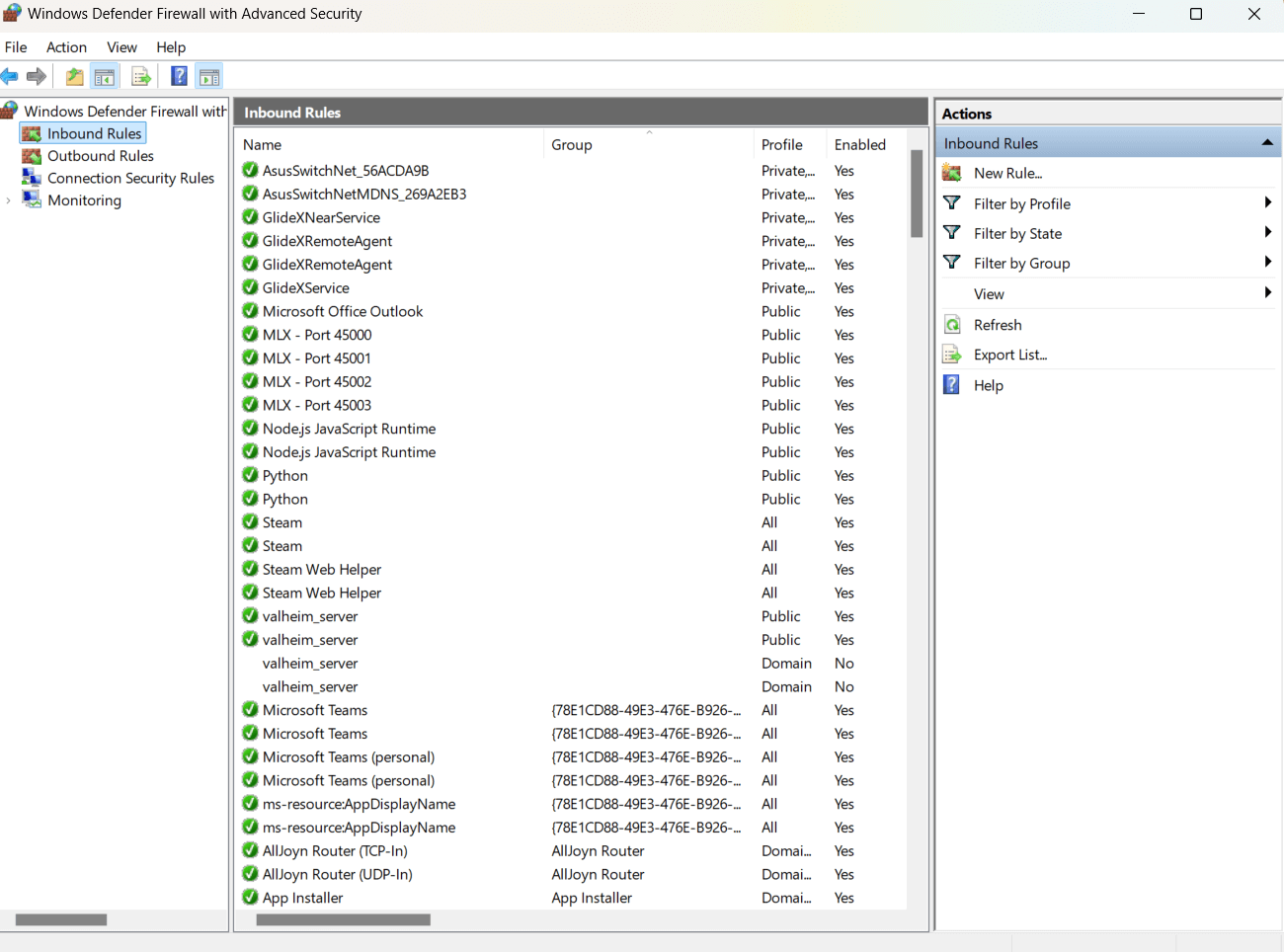The height and width of the screenshot is (952, 1284).
Task: Toggle the Show/Hide Console Tree button
Action: 105,77
